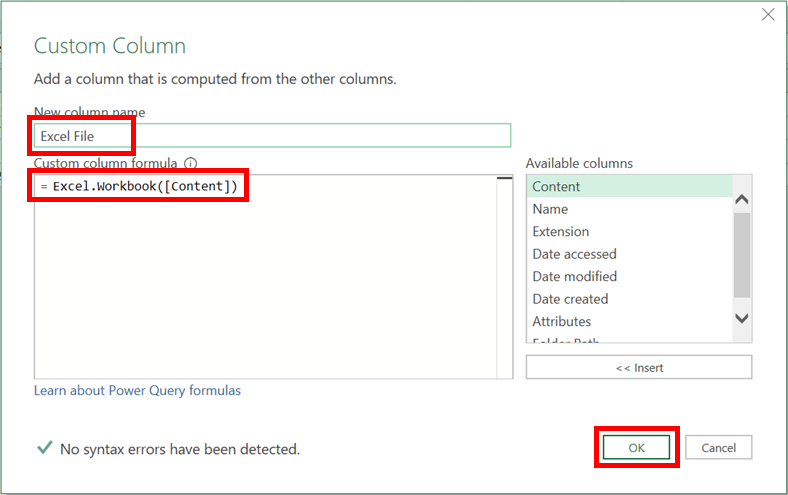
Task: Click the Available columns scrollbar thumb
Action: pyautogui.click(x=741, y=255)
